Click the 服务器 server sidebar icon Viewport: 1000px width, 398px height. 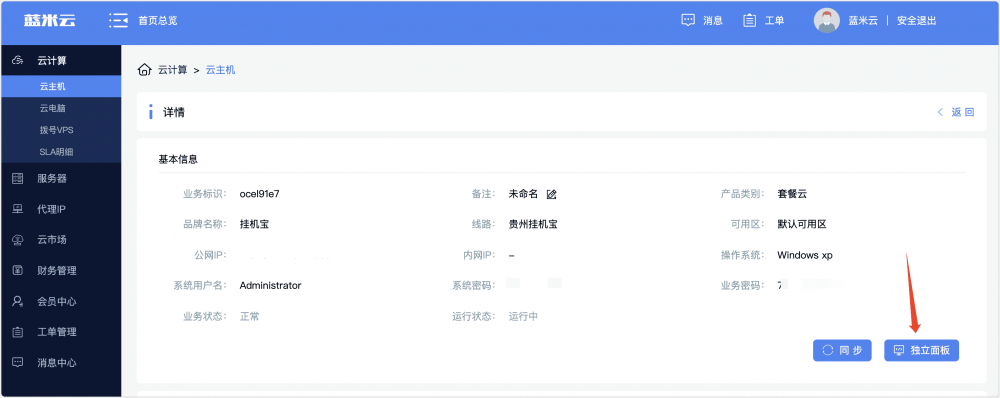18,179
